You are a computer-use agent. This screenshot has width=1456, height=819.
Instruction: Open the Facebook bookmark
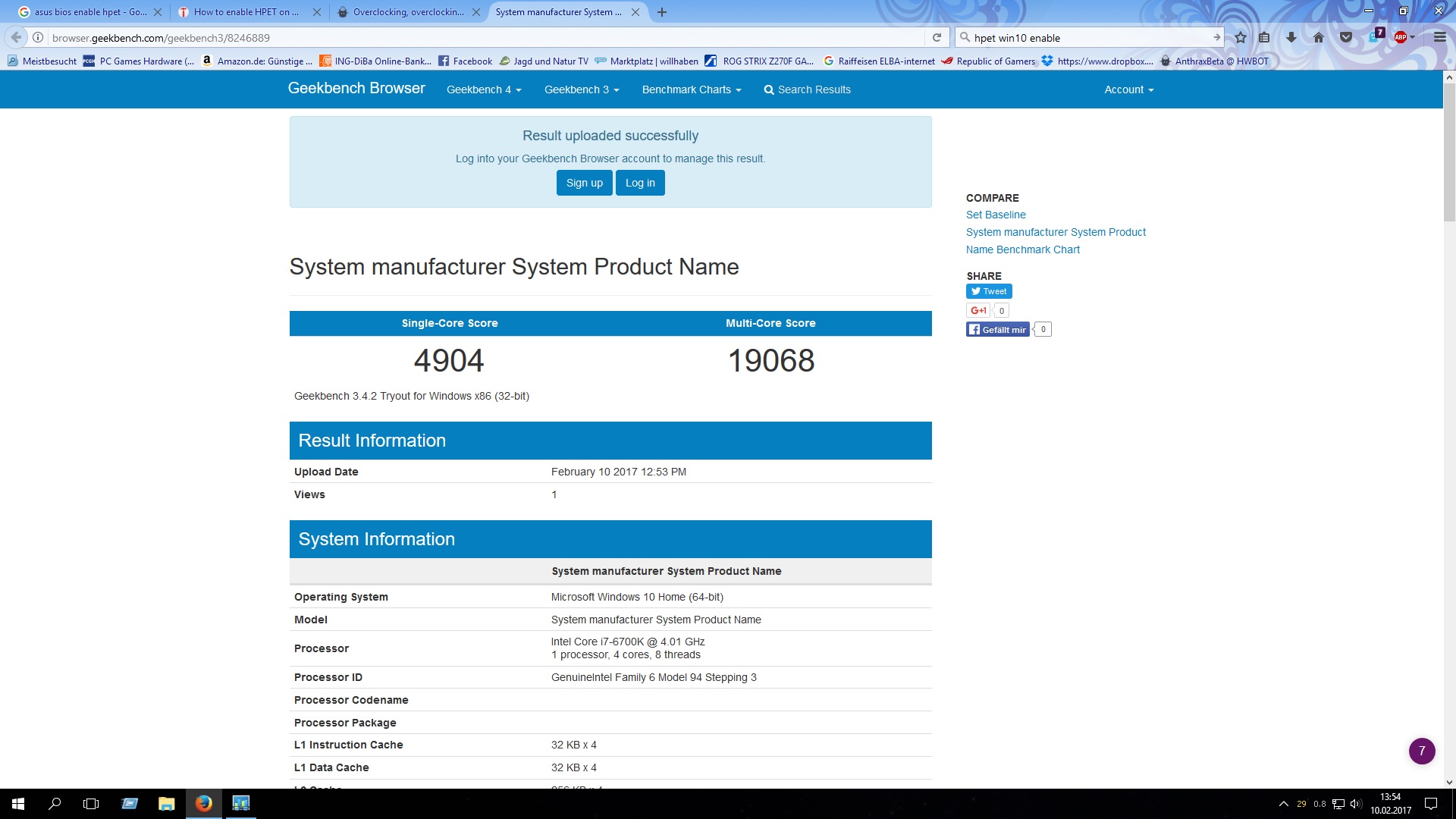(x=465, y=61)
